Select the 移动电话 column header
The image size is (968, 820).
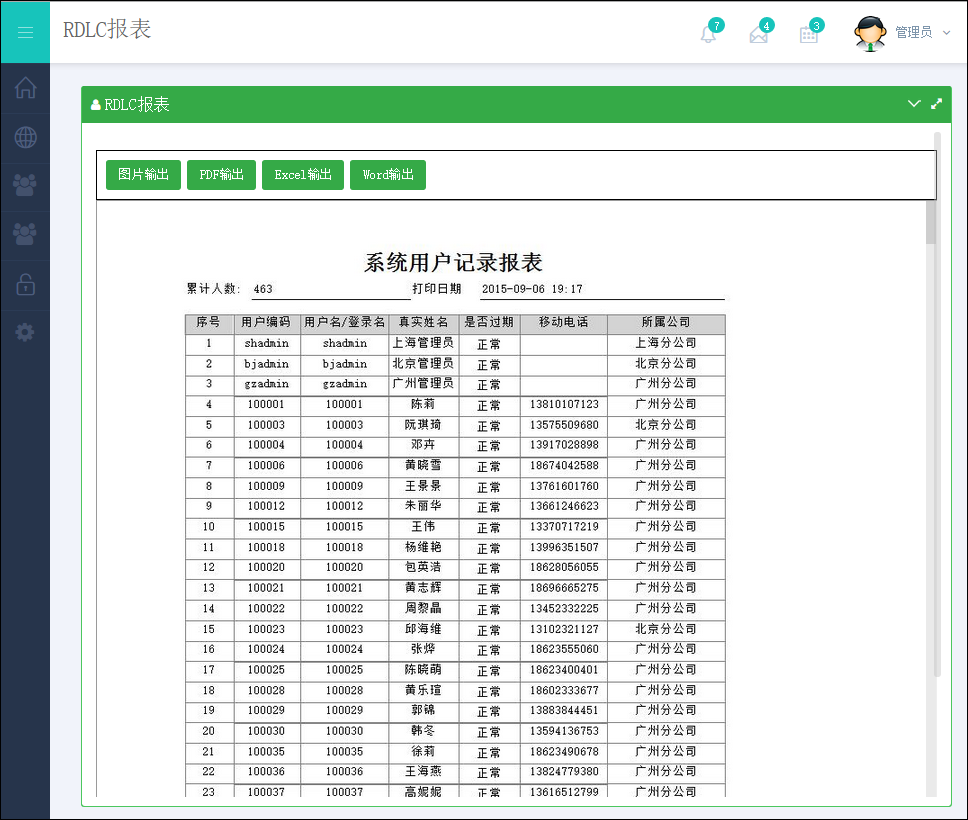click(x=563, y=323)
